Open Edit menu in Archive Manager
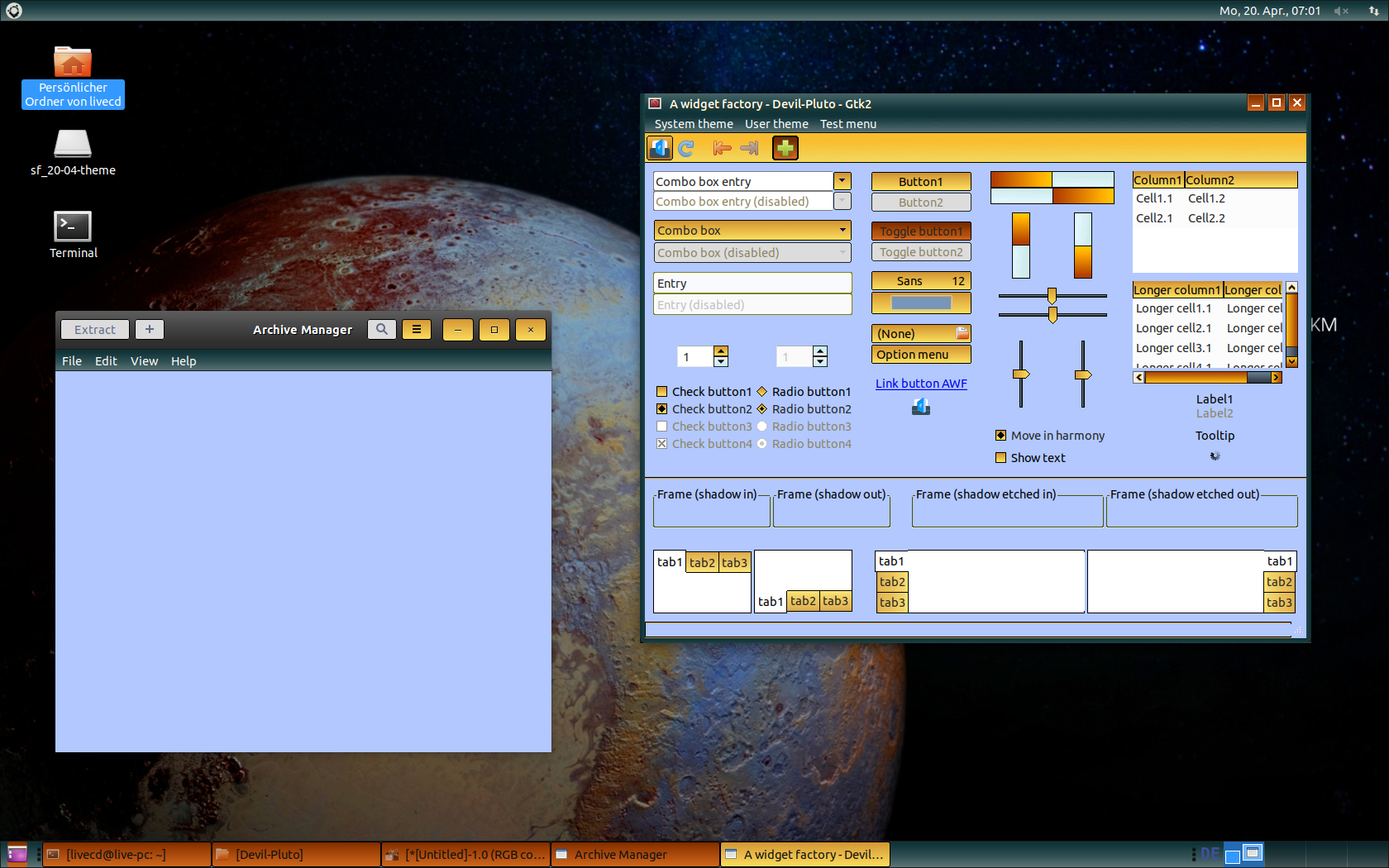Image resolution: width=1389 pixels, height=868 pixels. [106, 361]
